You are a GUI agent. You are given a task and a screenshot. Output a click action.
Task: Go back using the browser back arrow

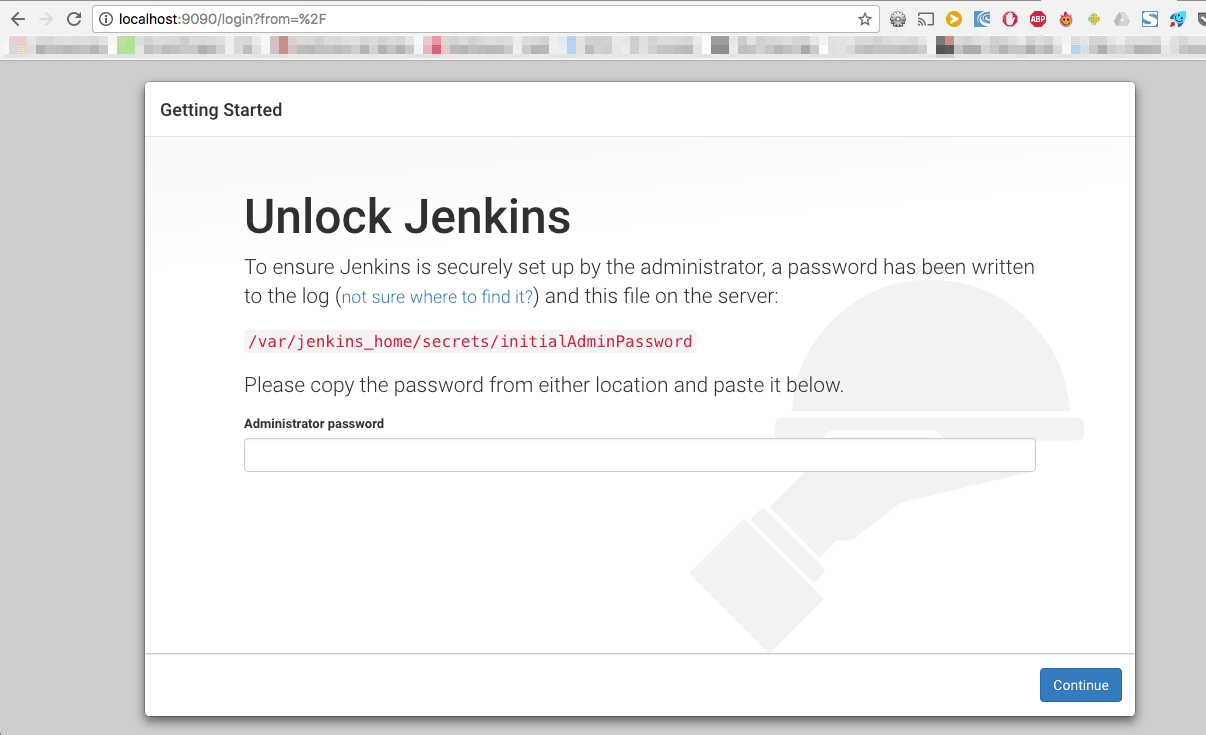18,19
